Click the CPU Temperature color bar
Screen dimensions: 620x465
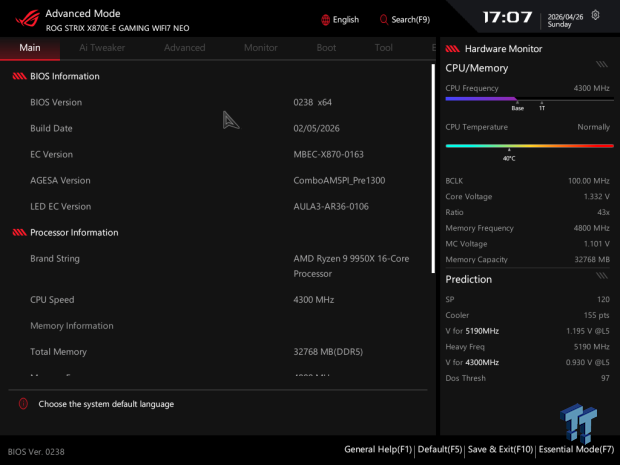pos(529,146)
